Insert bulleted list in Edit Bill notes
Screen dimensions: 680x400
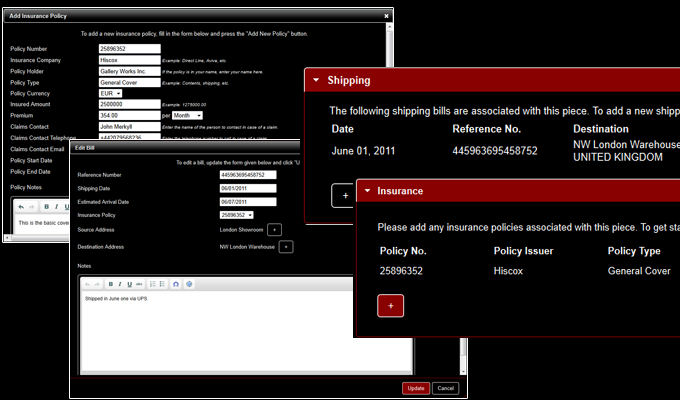162,284
